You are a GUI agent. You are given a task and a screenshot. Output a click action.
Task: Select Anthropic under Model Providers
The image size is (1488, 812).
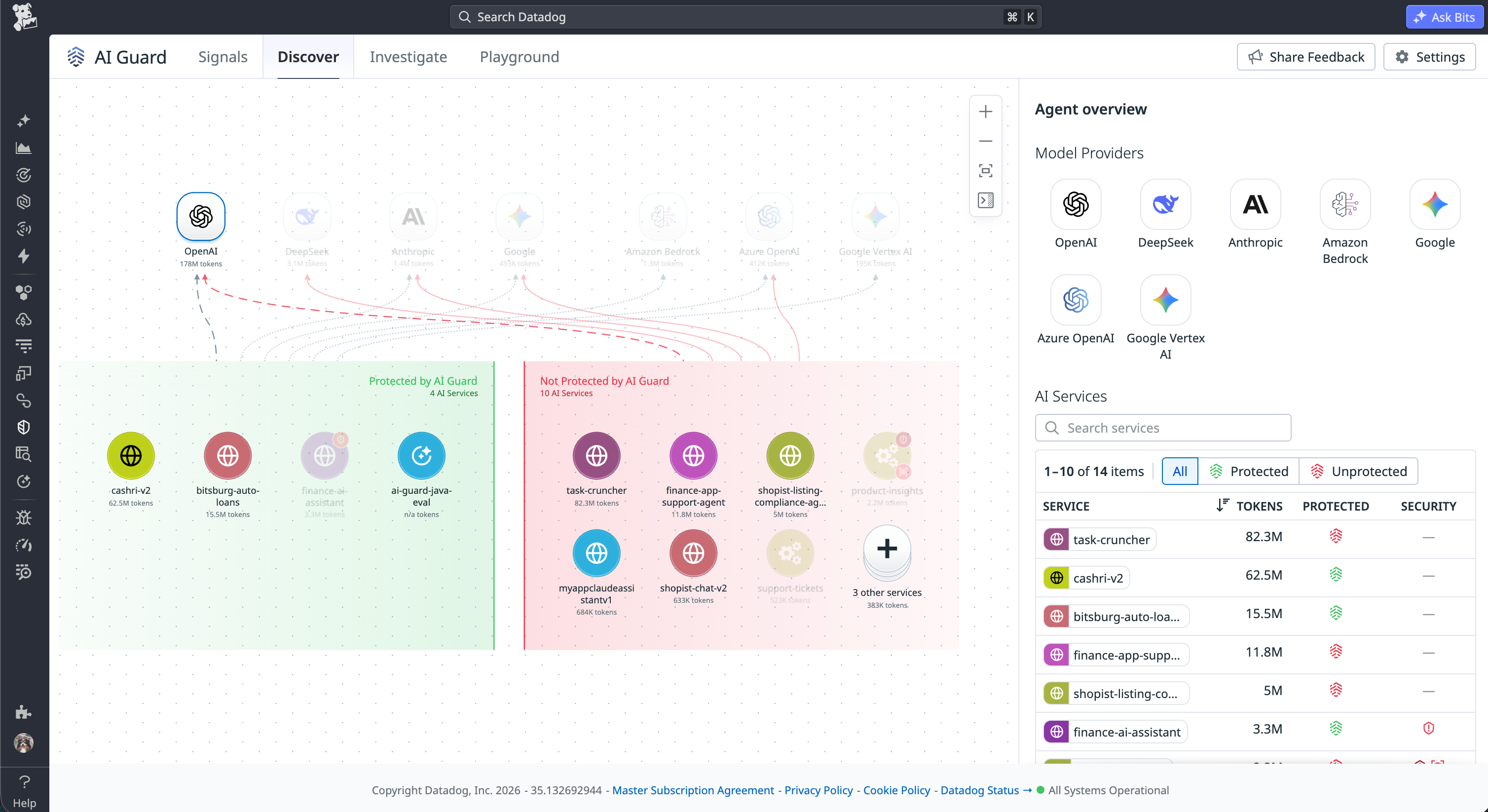coord(1255,204)
